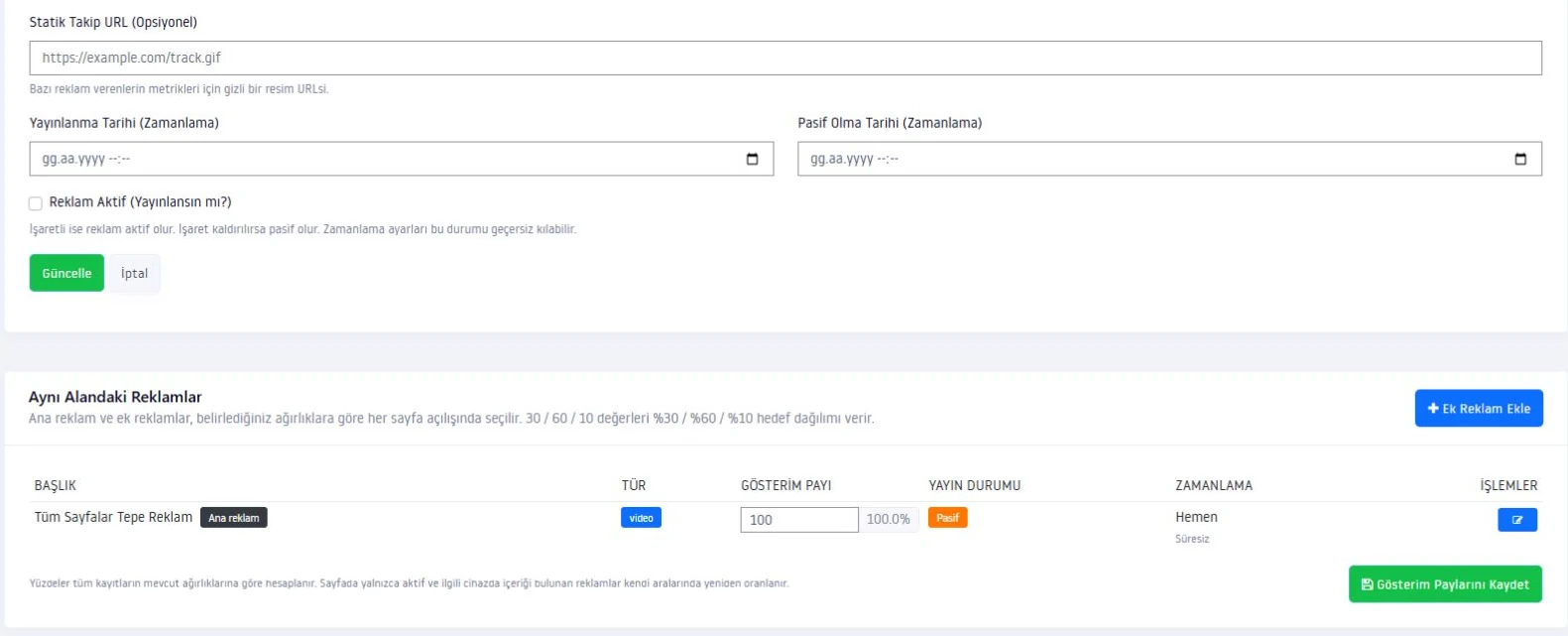The image size is (1568, 636).
Task: Click the BAŞLIK column header
Action: click(x=56, y=485)
